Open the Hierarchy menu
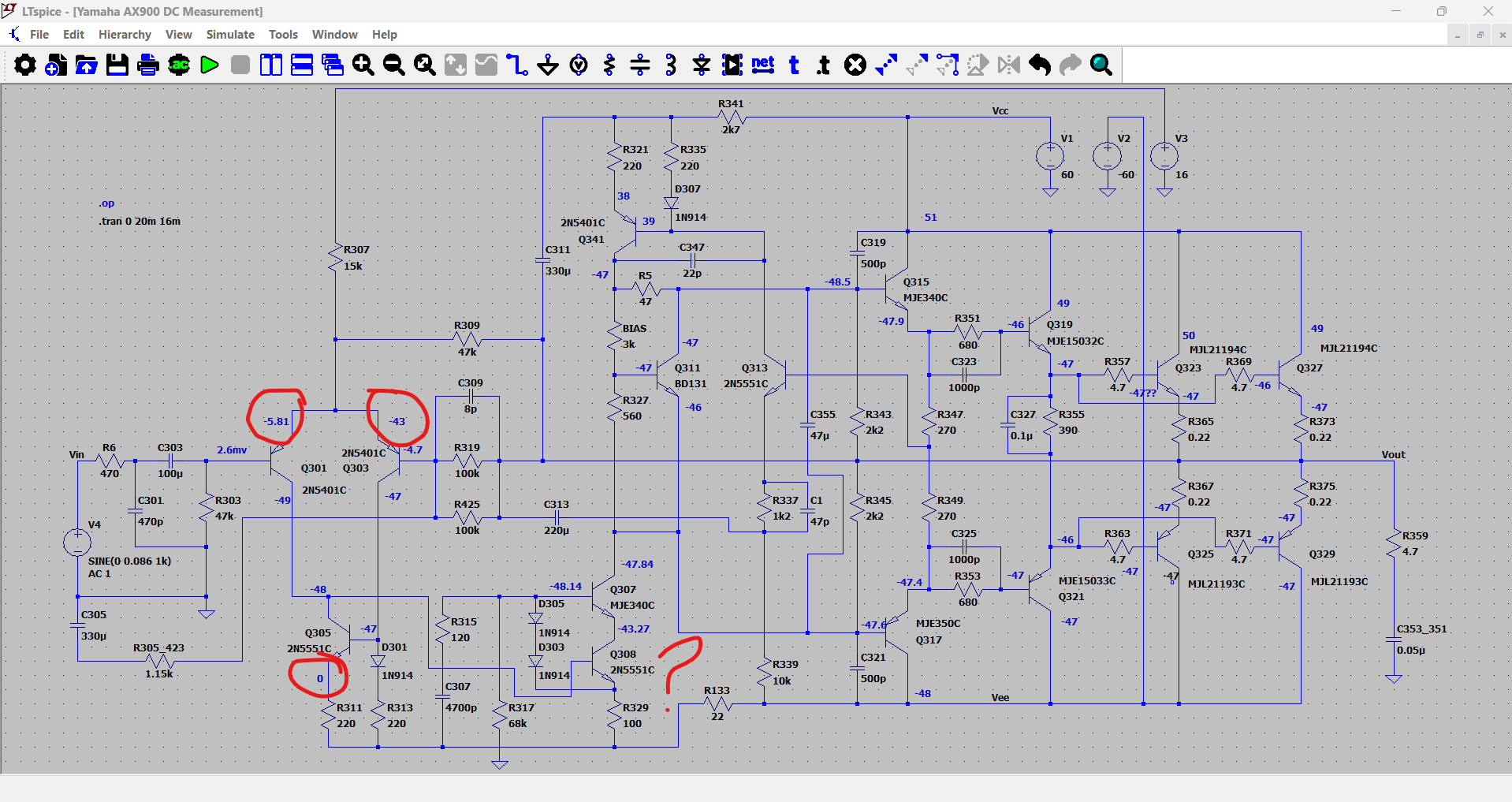 pos(125,35)
